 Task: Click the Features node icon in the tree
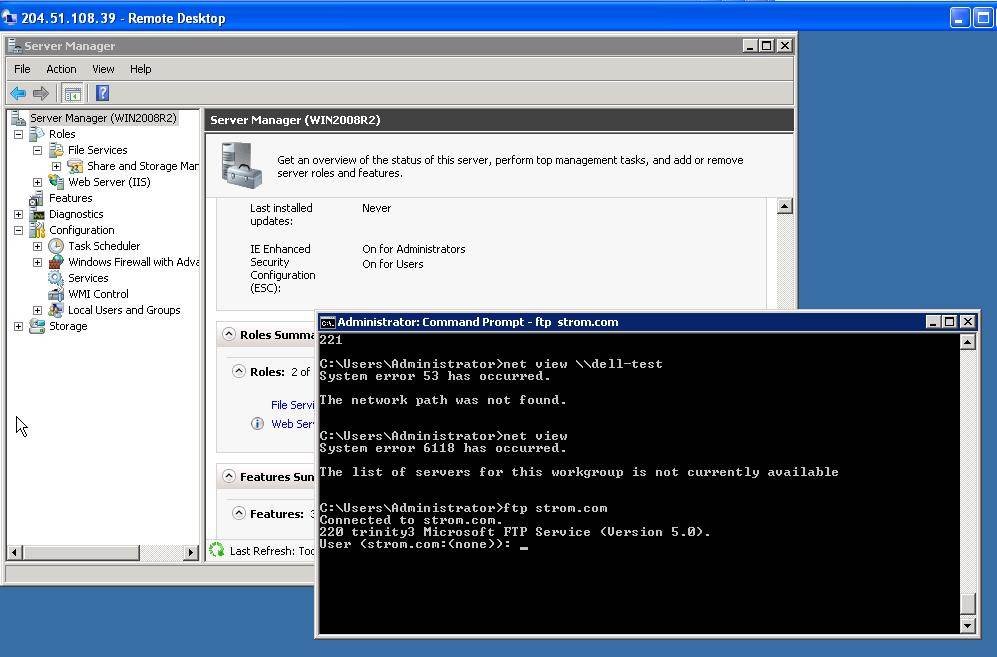(37, 198)
